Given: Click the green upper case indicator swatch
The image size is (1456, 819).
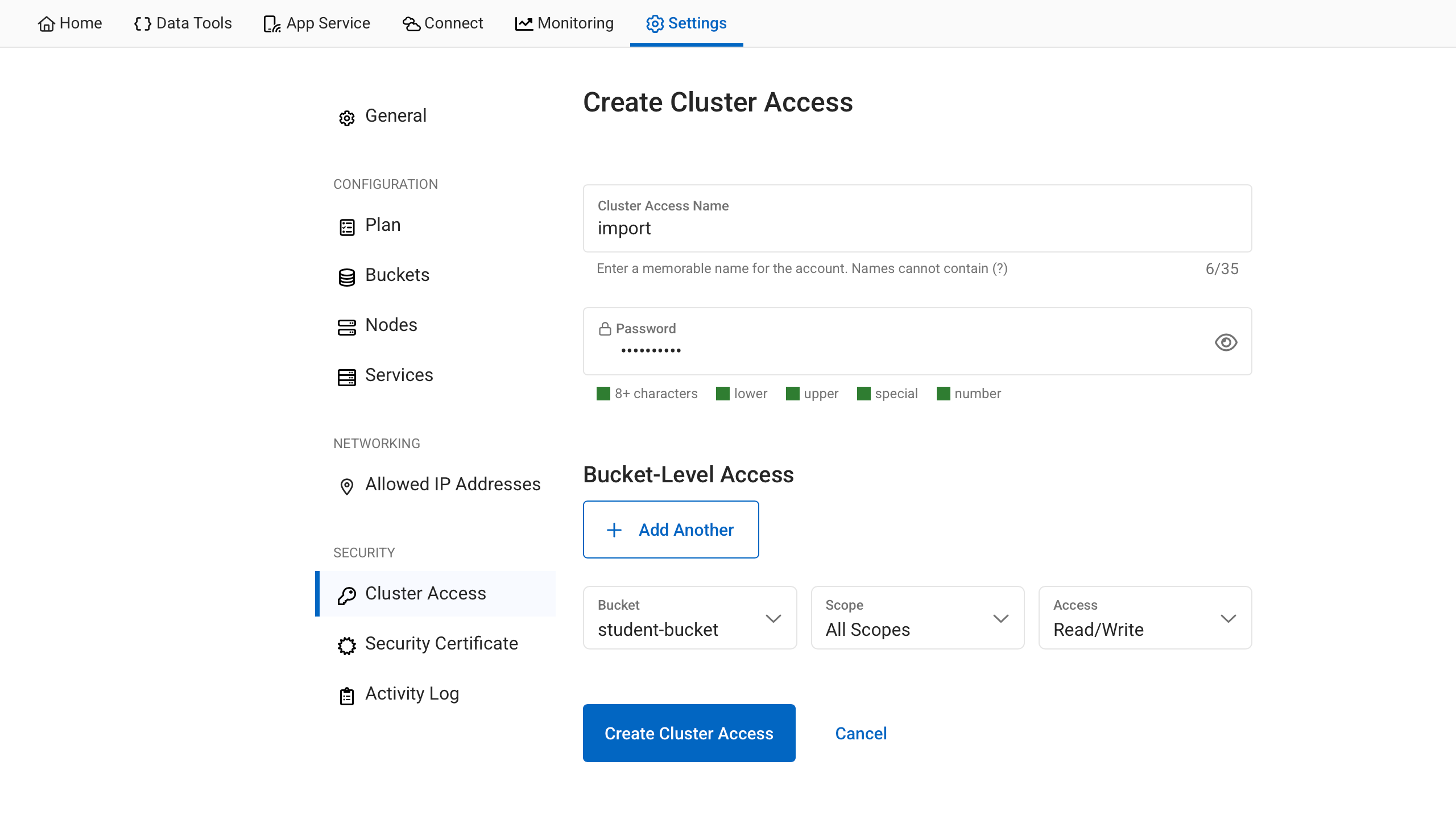Looking at the screenshot, I should pyautogui.click(x=792, y=394).
